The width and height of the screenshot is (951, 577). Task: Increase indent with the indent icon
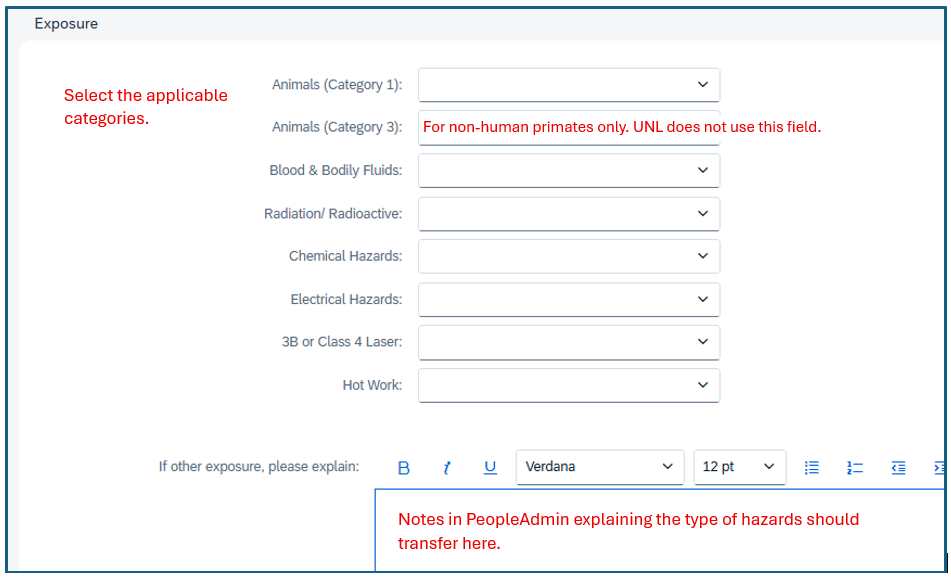pyautogui.click(x=939, y=467)
